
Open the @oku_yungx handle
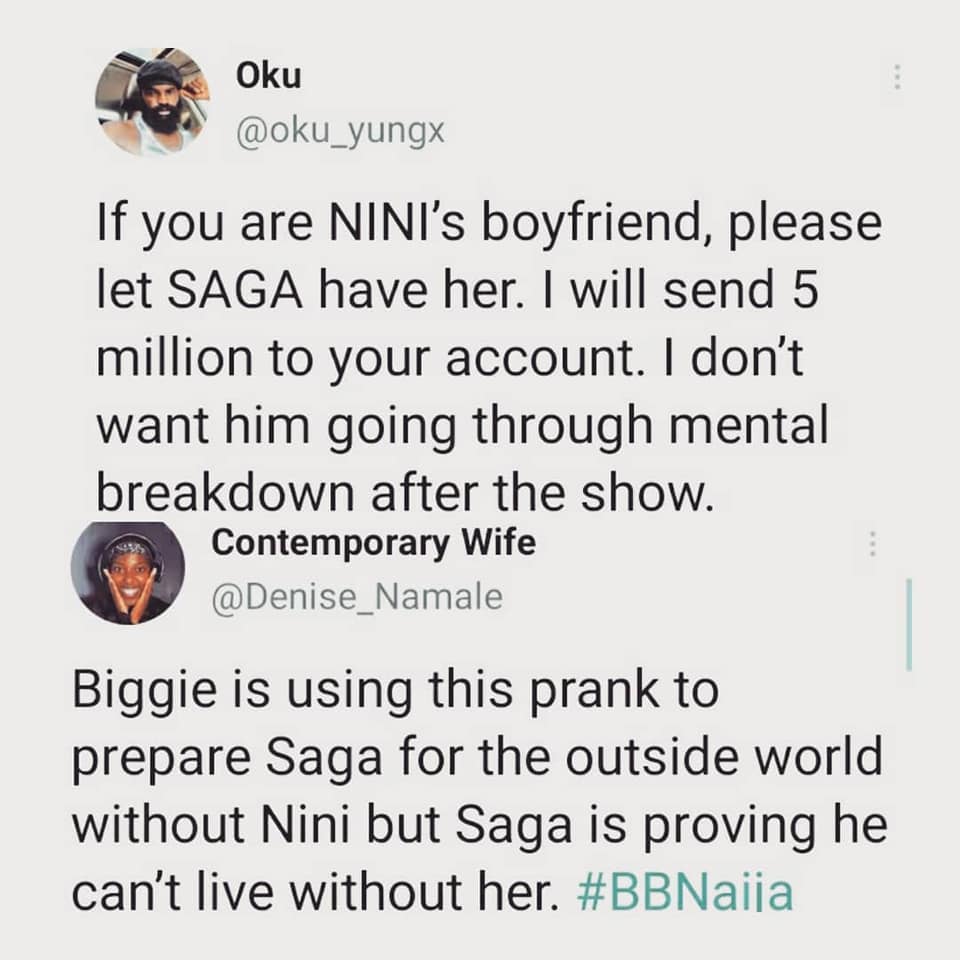pos(340,132)
